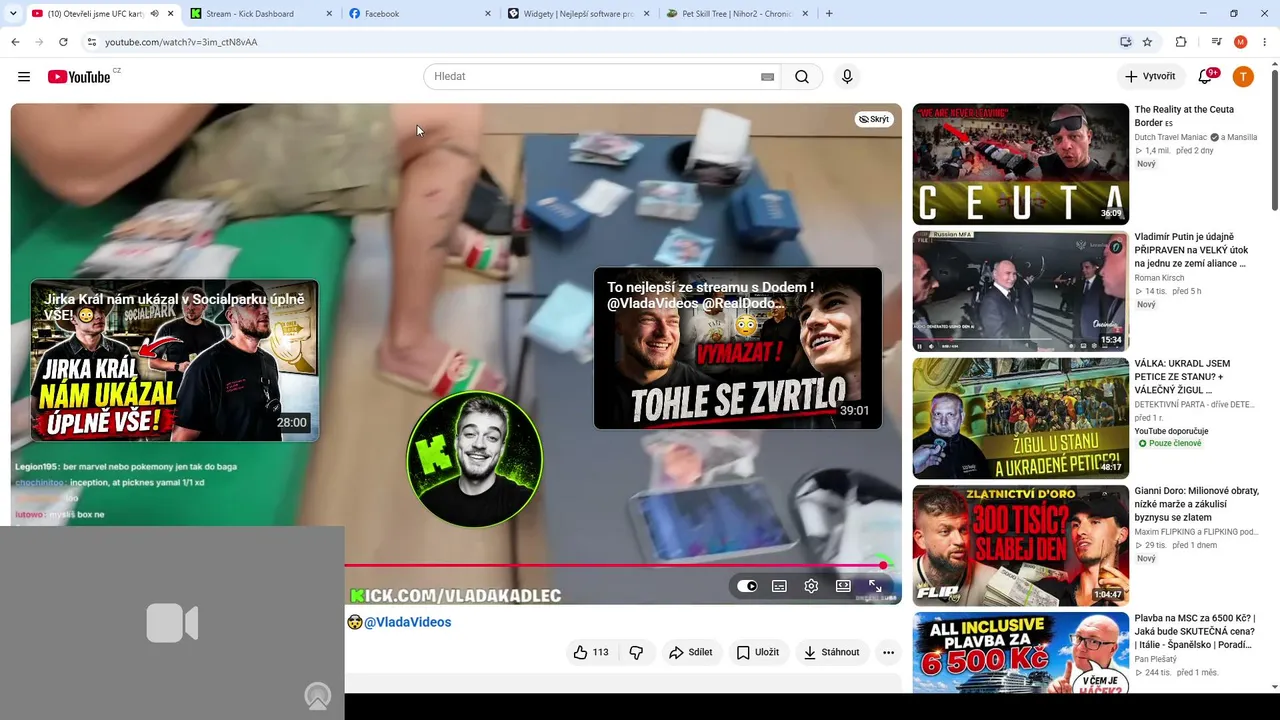1280x720 pixels.
Task: Open the browser extensions puzzle icon
Action: click(1181, 42)
